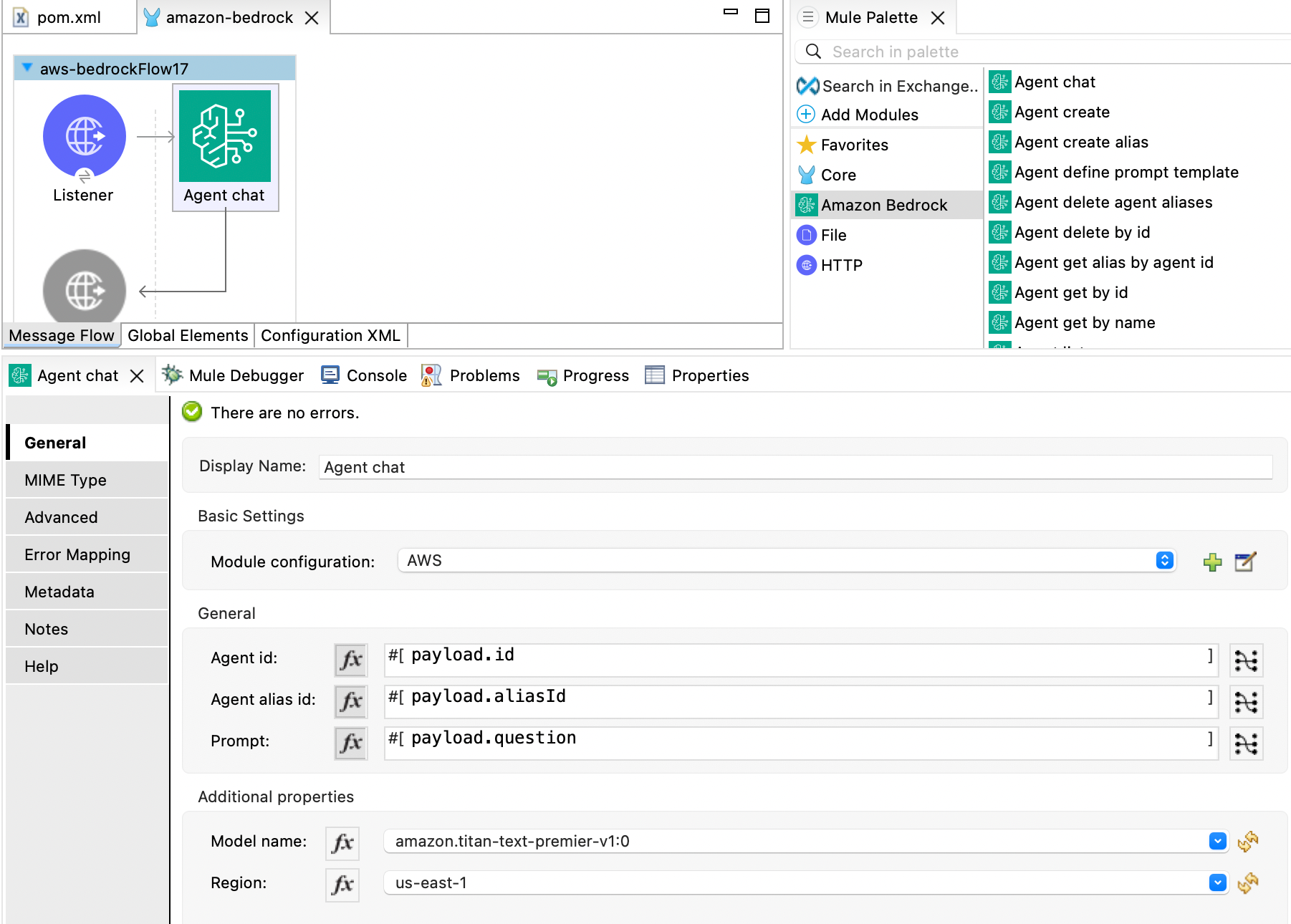Image resolution: width=1291 pixels, height=924 pixels.
Task: Toggle expression mode for Agent alias id
Action: (351, 701)
